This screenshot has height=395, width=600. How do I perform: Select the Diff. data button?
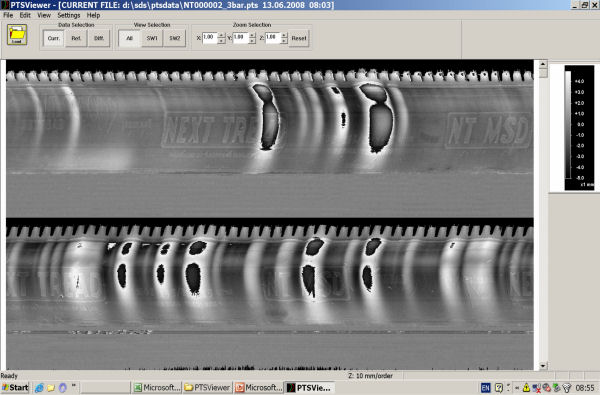pos(99,38)
